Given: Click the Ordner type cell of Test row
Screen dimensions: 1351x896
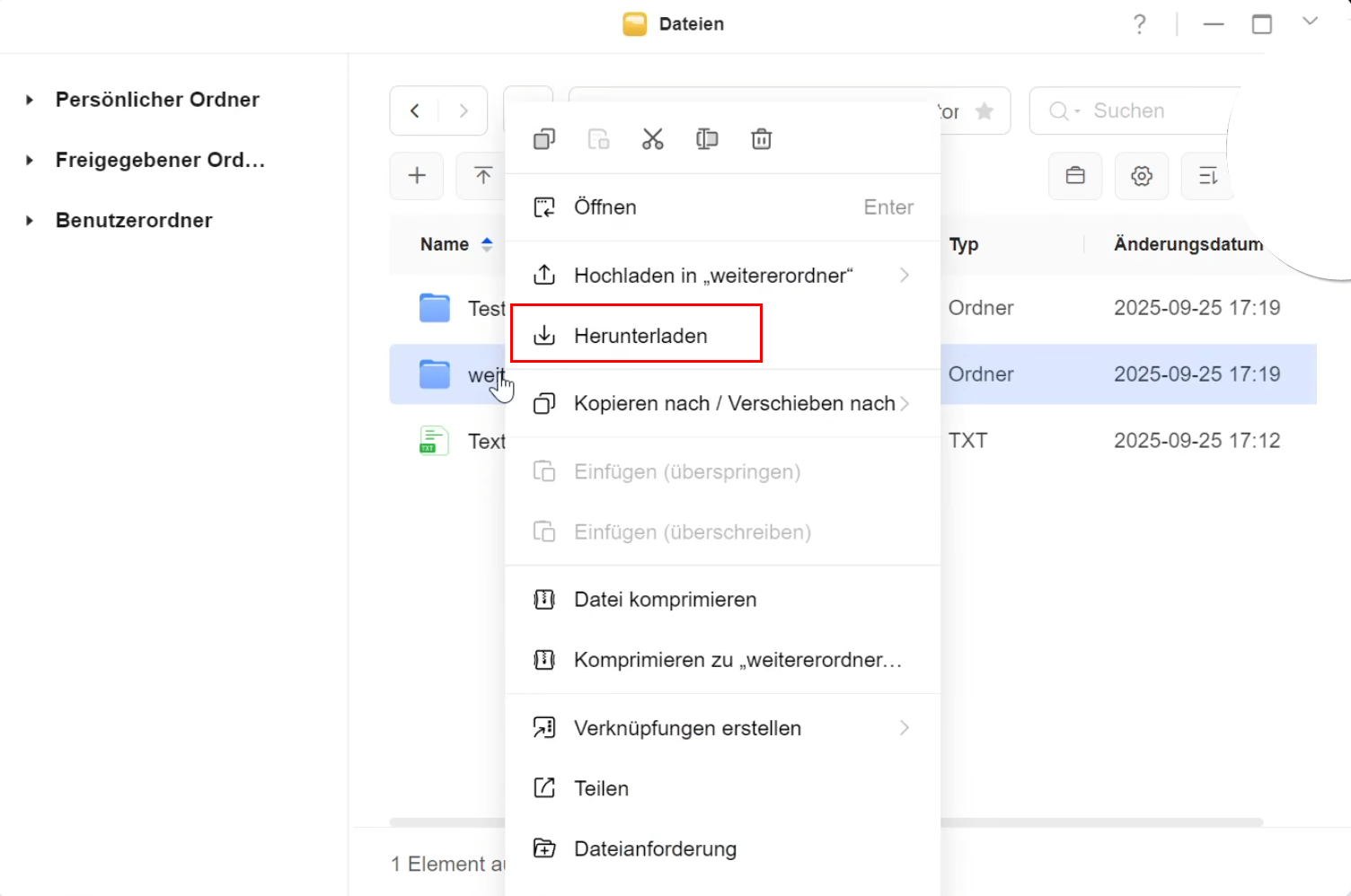Looking at the screenshot, I should (x=981, y=308).
